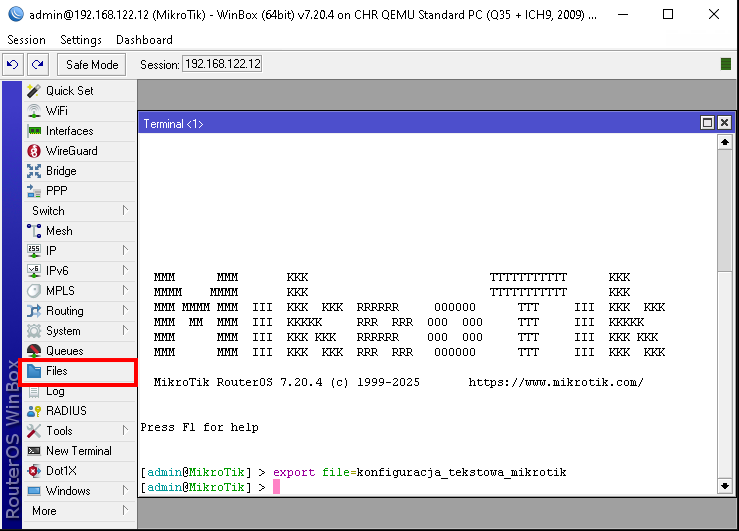Viewport: 739px width, 531px height.
Task: Click the Tools wrench icon
Action: click(x=34, y=431)
